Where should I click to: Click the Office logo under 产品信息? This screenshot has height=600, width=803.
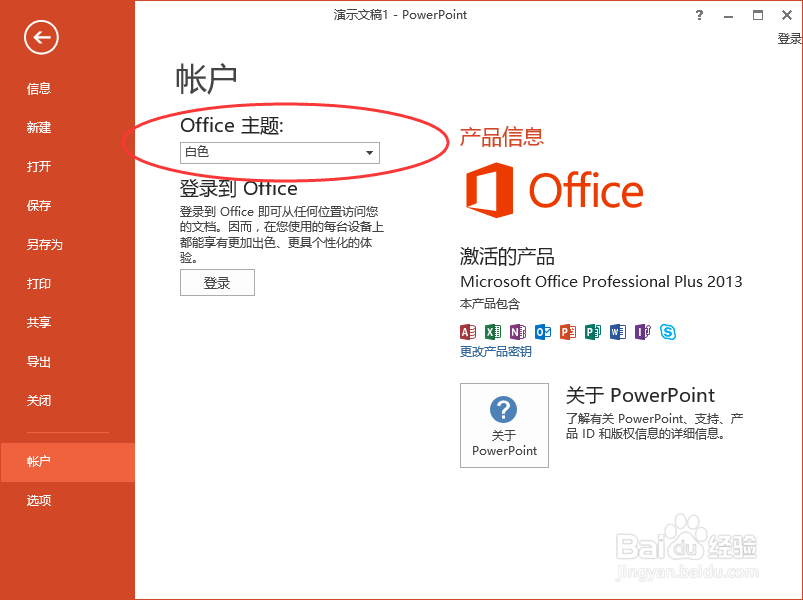coord(554,190)
